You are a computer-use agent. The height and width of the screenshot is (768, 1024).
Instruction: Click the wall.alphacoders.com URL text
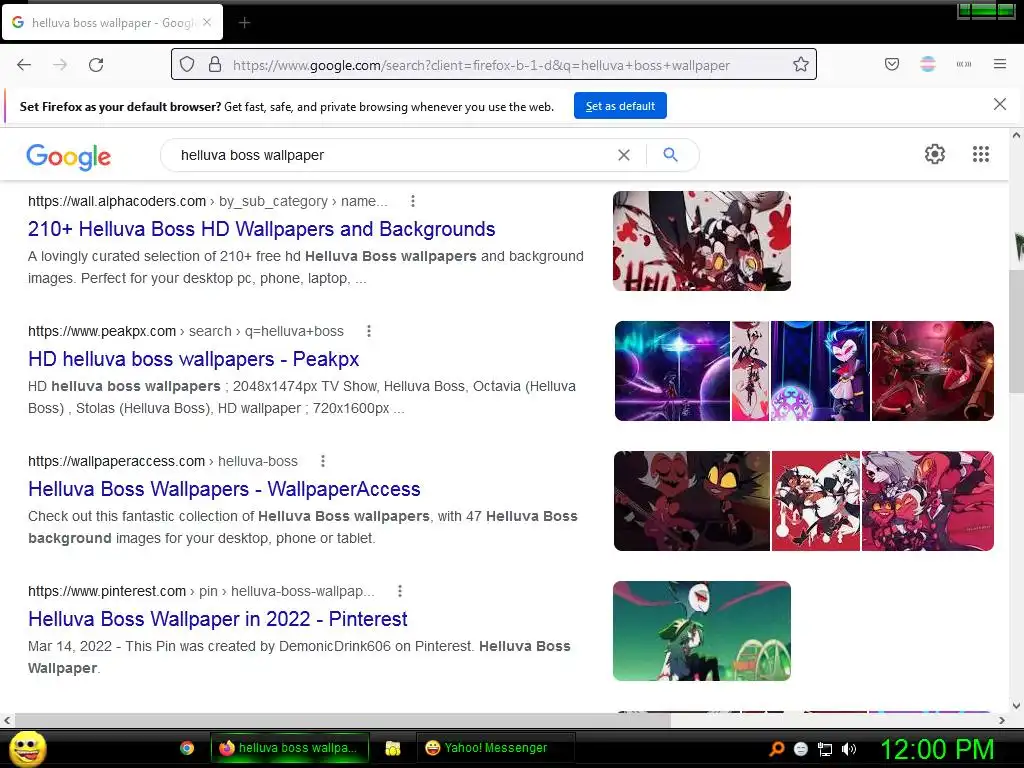tap(117, 201)
